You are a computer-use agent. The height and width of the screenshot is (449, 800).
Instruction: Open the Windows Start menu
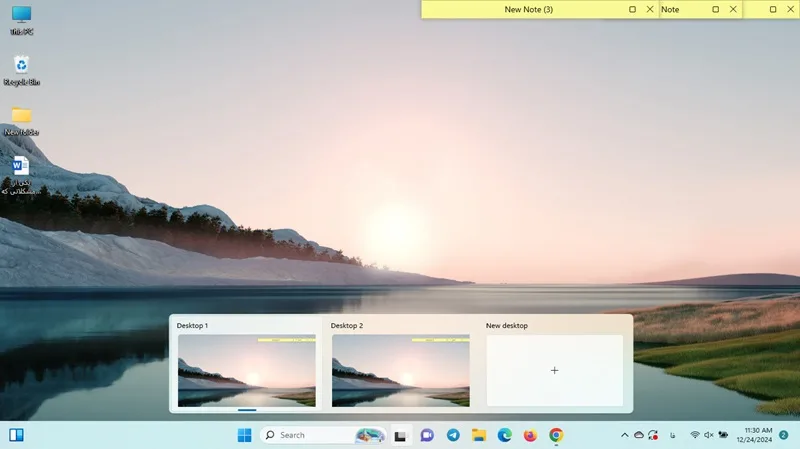[x=244, y=435]
